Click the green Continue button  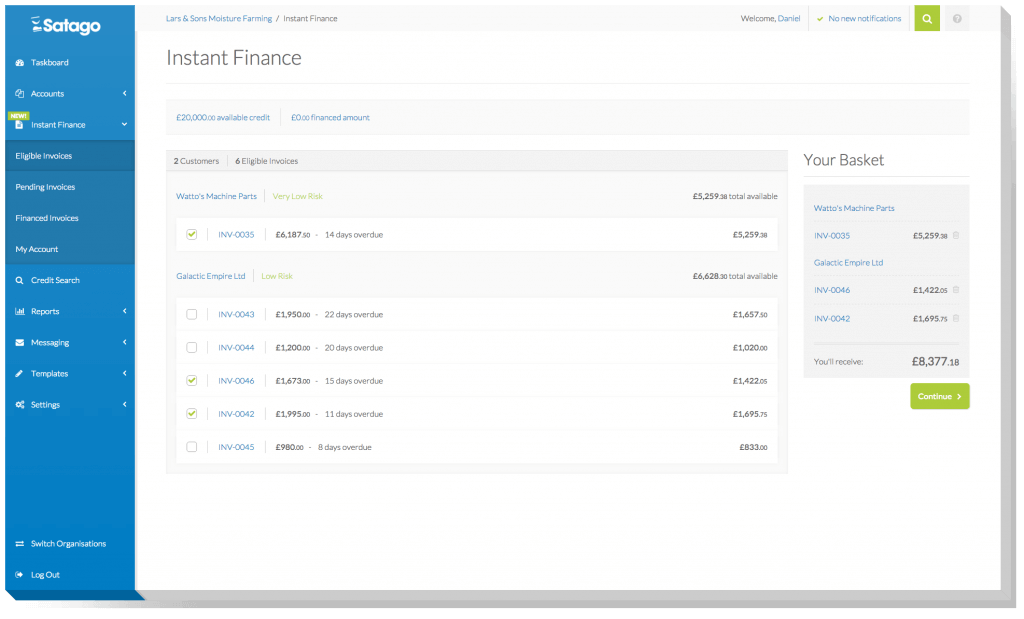coord(940,396)
